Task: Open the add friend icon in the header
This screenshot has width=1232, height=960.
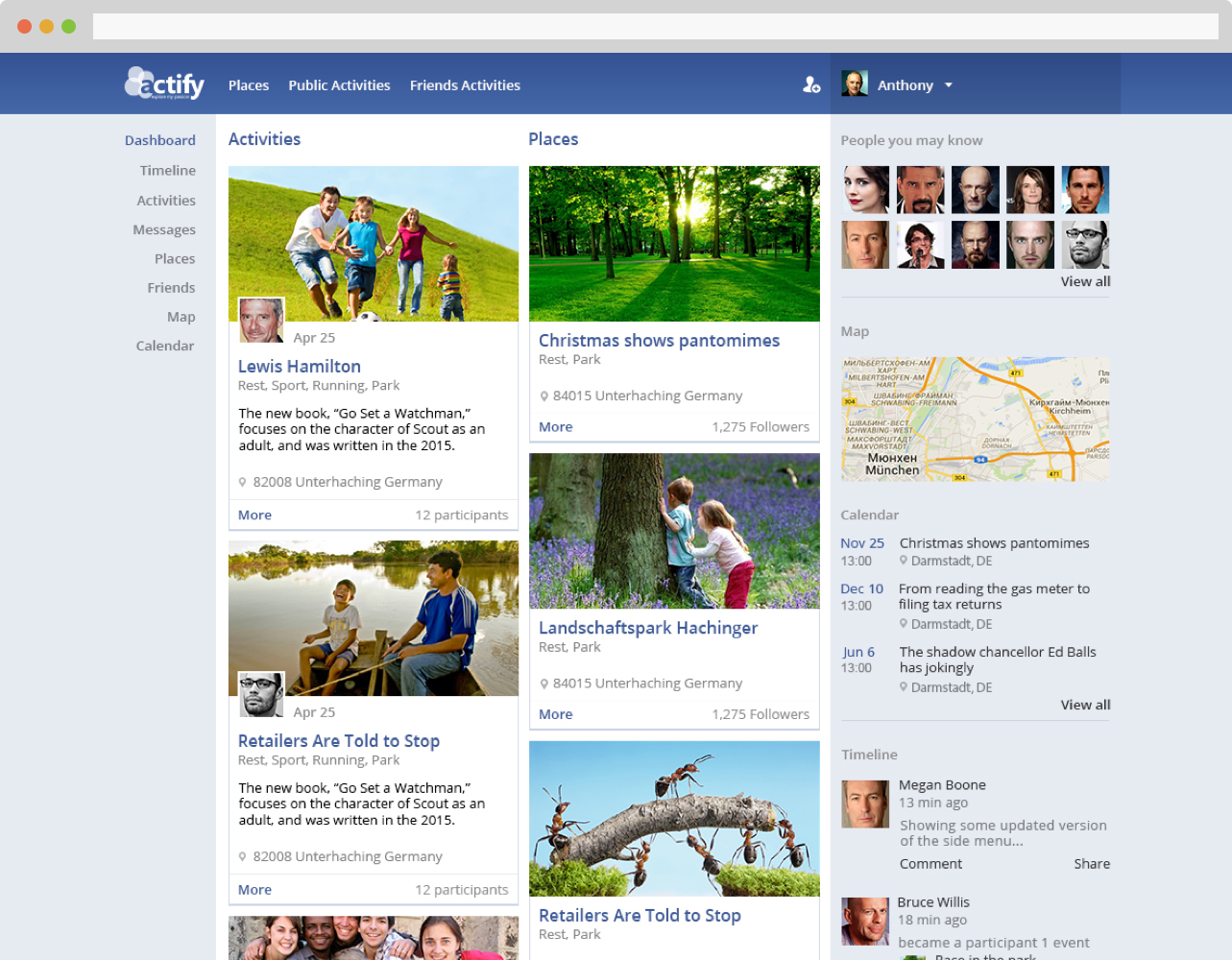Action: pos(811,84)
